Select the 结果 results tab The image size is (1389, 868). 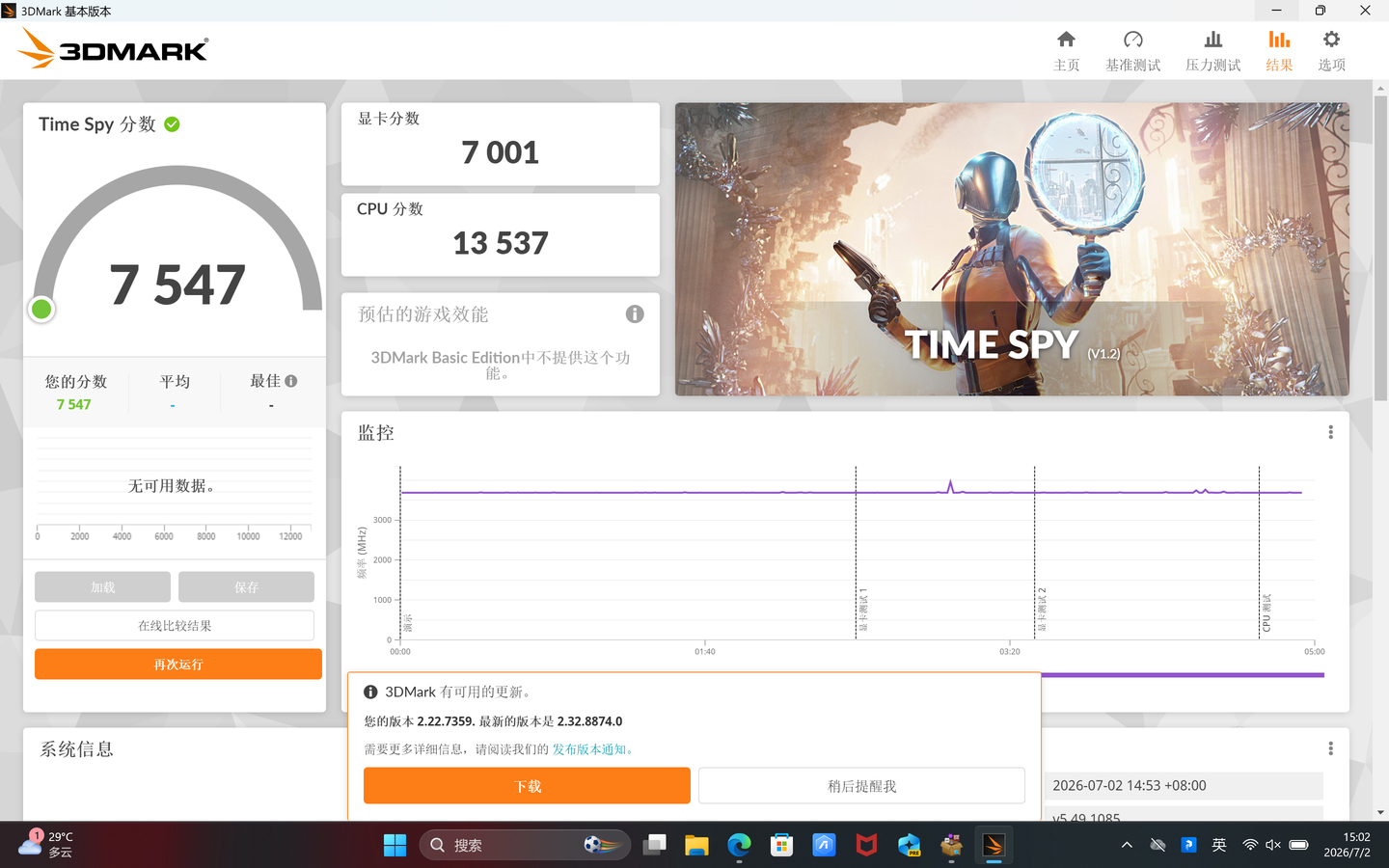[x=1279, y=50]
